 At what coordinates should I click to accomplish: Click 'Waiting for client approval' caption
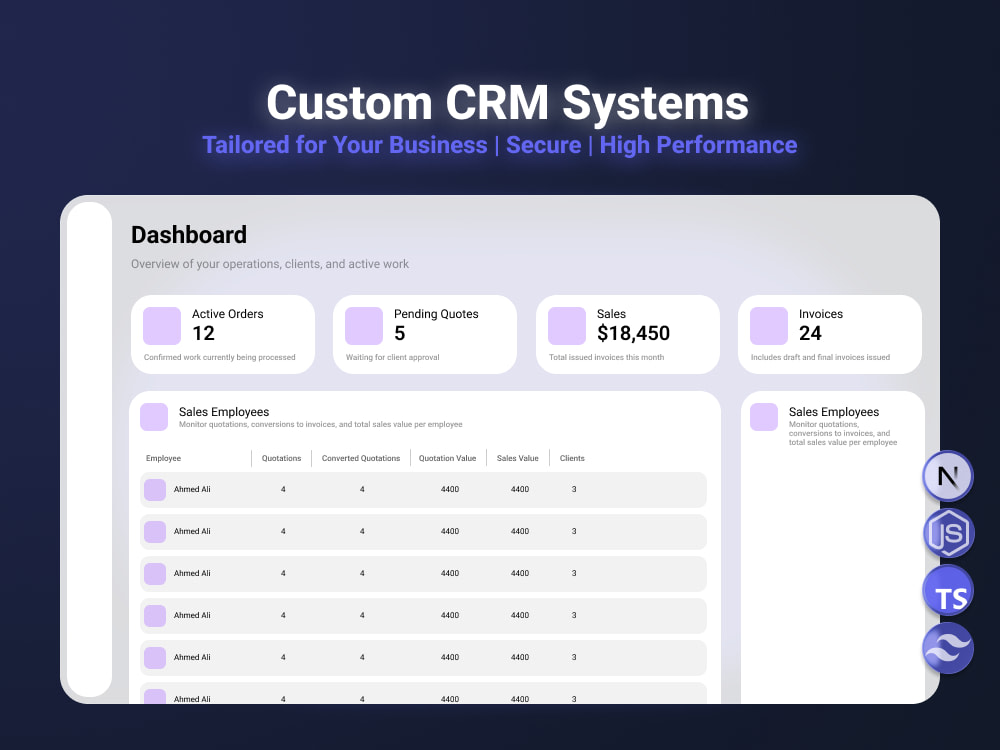pyautogui.click(x=393, y=357)
